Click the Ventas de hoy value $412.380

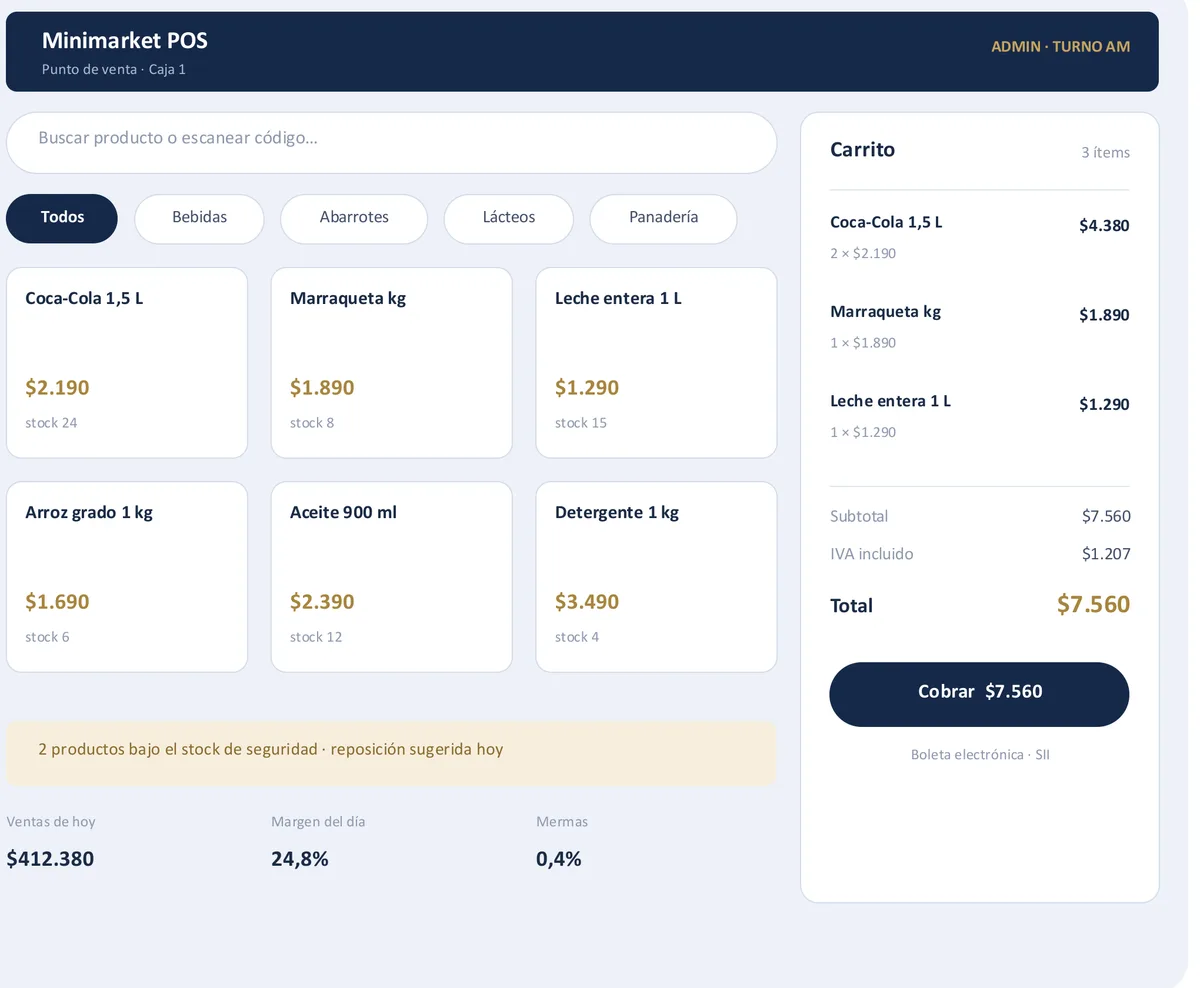(50, 859)
